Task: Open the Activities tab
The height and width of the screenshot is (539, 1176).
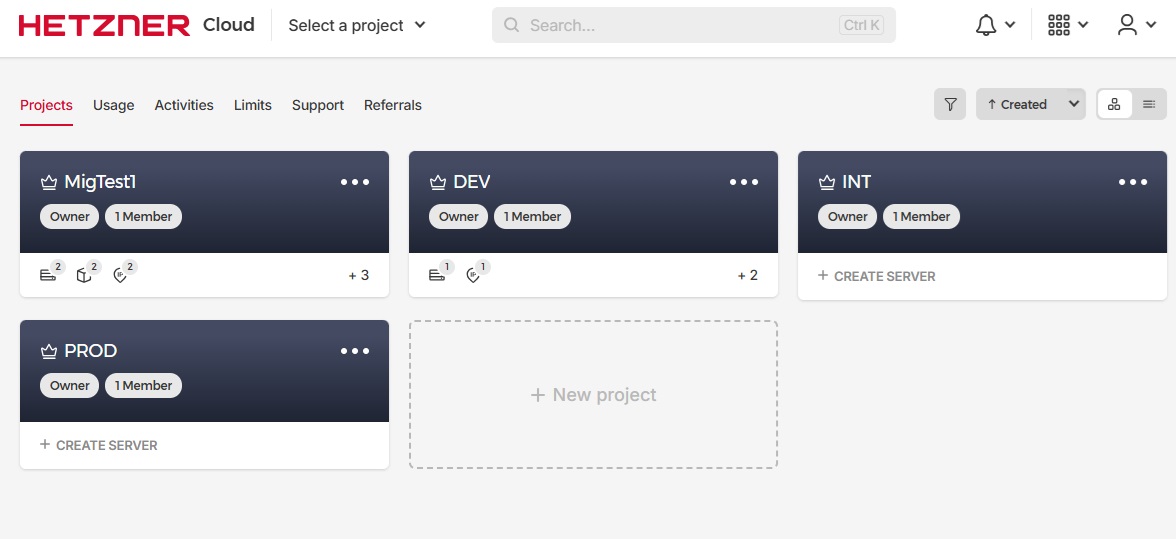Action: coord(184,105)
